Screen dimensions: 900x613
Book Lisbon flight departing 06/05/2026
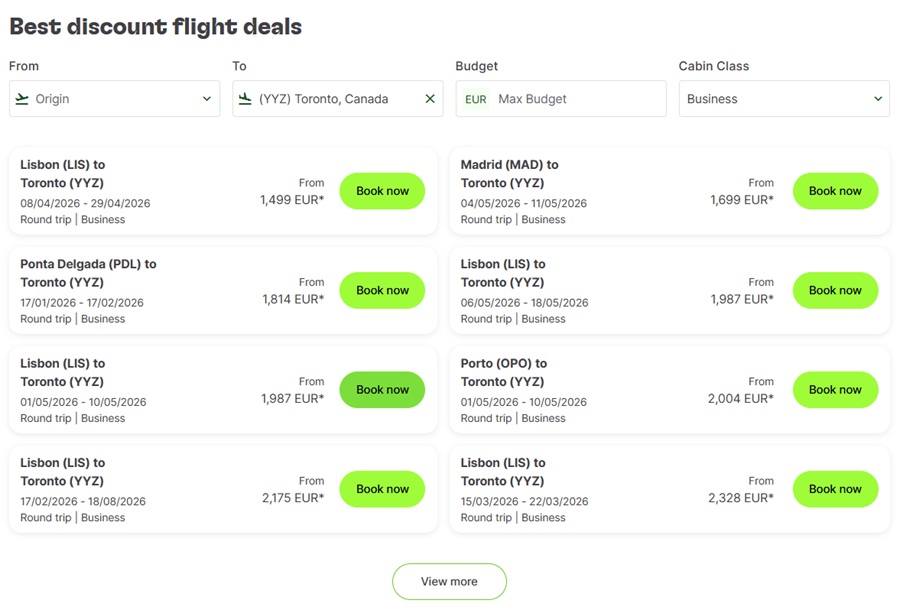835,290
